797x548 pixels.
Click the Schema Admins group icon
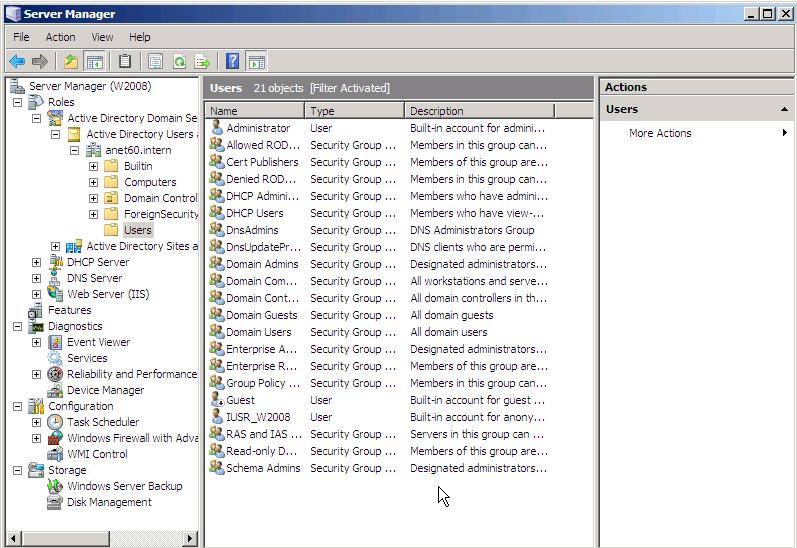click(x=217, y=468)
